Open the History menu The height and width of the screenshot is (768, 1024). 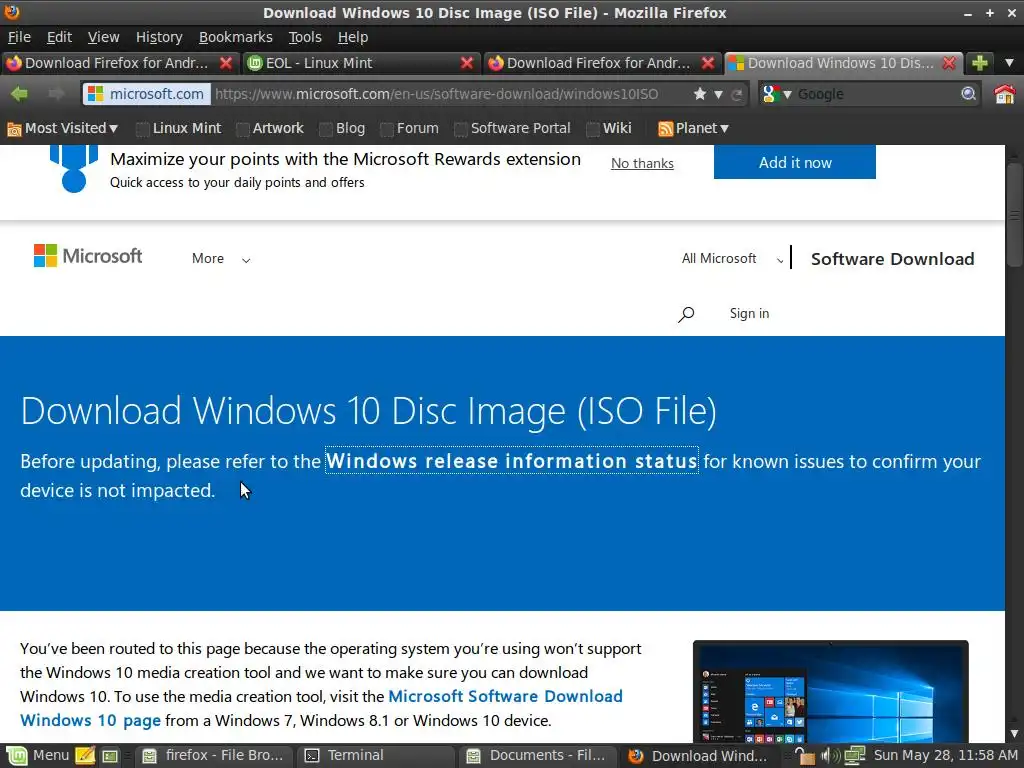(x=159, y=37)
